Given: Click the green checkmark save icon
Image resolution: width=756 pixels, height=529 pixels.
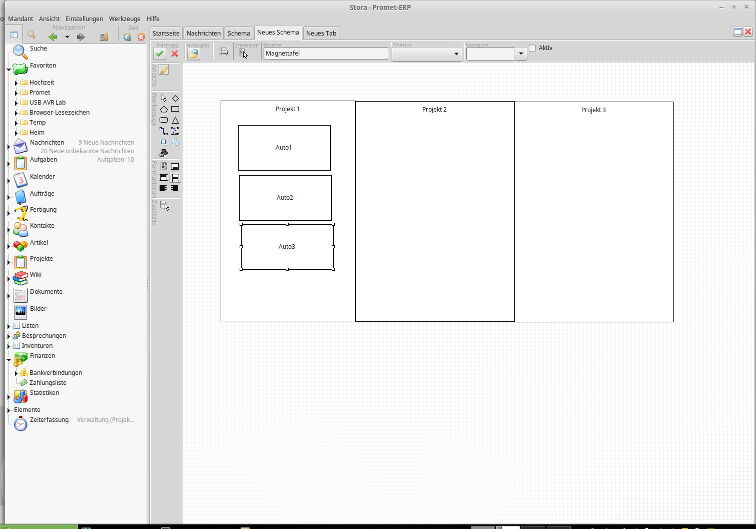Looking at the screenshot, I should [160, 54].
